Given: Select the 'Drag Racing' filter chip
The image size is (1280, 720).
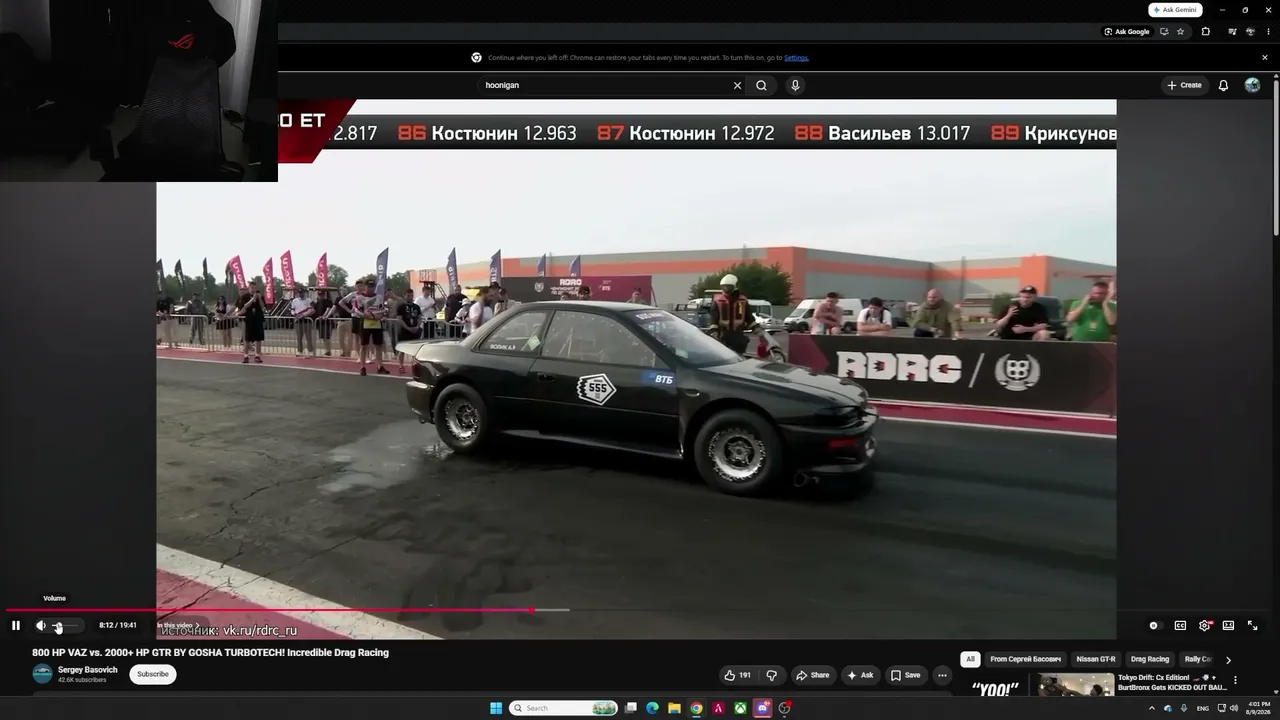Looking at the screenshot, I should tap(1150, 660).
